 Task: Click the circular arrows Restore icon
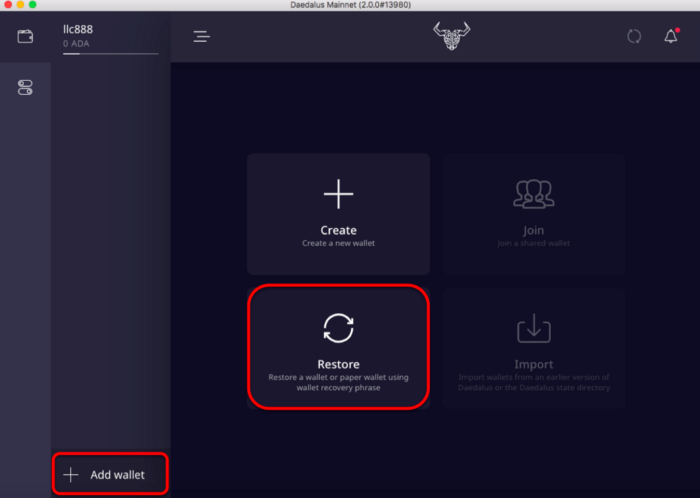[338, 328]
